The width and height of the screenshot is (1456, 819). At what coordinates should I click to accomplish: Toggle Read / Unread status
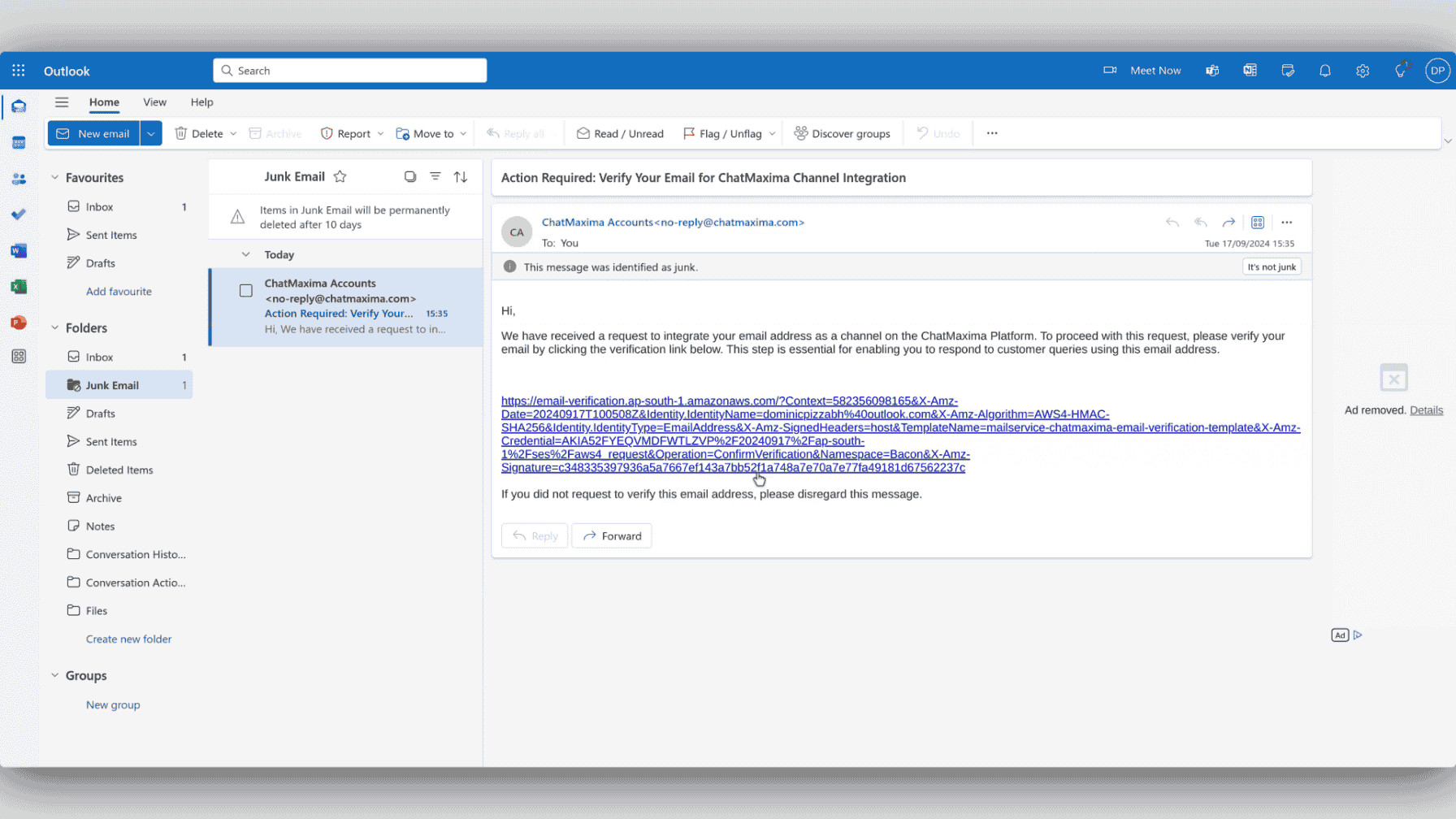620,133
